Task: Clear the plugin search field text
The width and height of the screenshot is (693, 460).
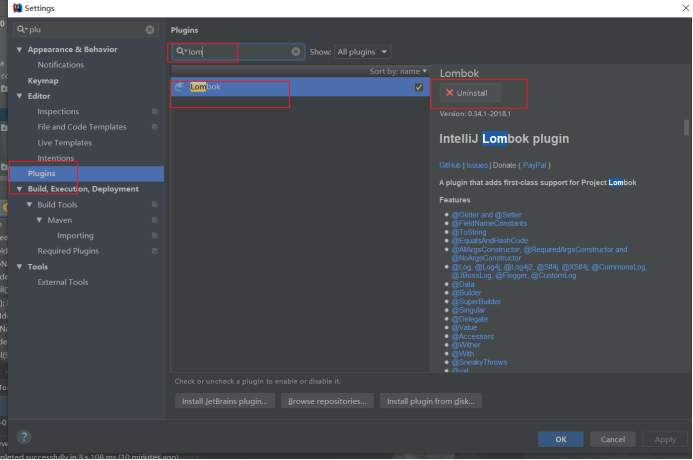Action: pyautogui.click(x=296, y=52)
